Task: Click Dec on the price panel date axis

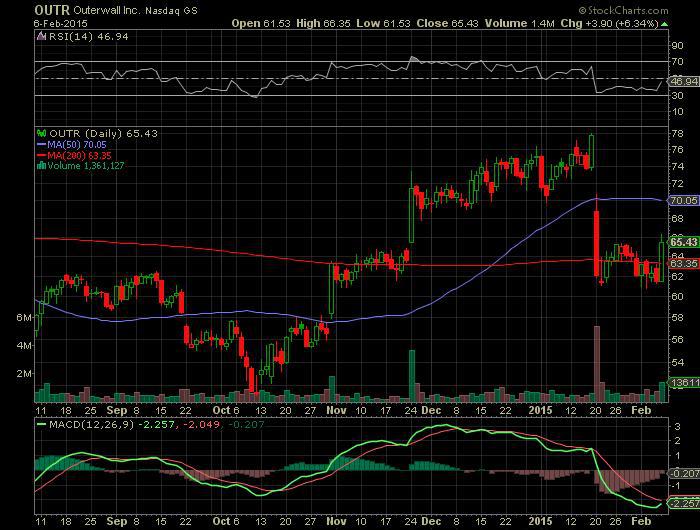Action: tap(431, 410)
